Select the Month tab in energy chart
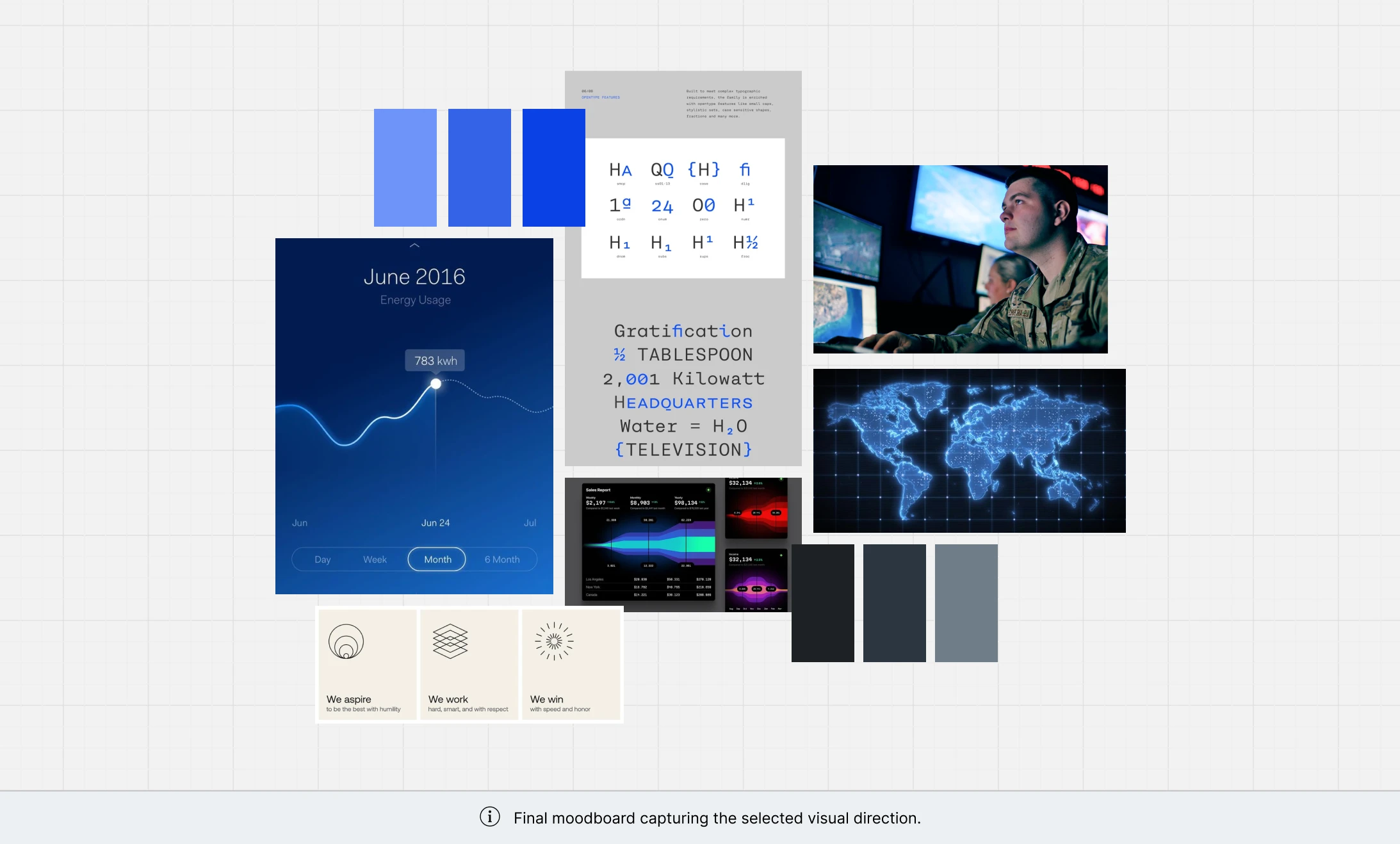The height and width of the screenshot is (844, 1400). tap(437, 559)
